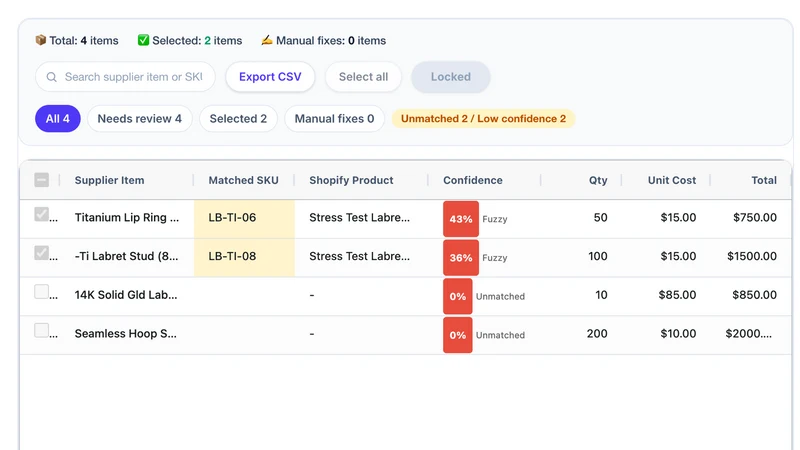Click the $10.00 unit cost cell
The height and width of the screenshot is (450, 800).
[x=678, y=334]
